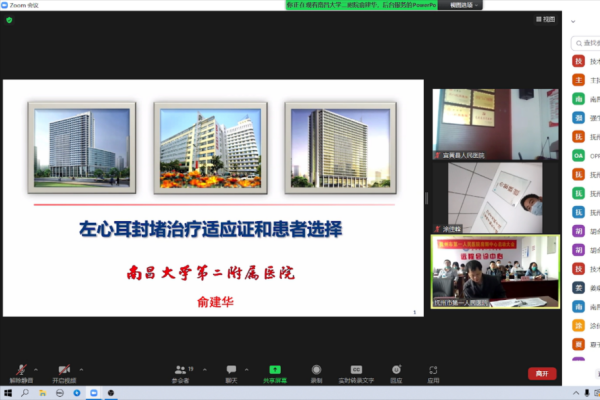Select the video tile with the masked person
The height and width of the screenshot is (400, 600).
tap(495, 198)
